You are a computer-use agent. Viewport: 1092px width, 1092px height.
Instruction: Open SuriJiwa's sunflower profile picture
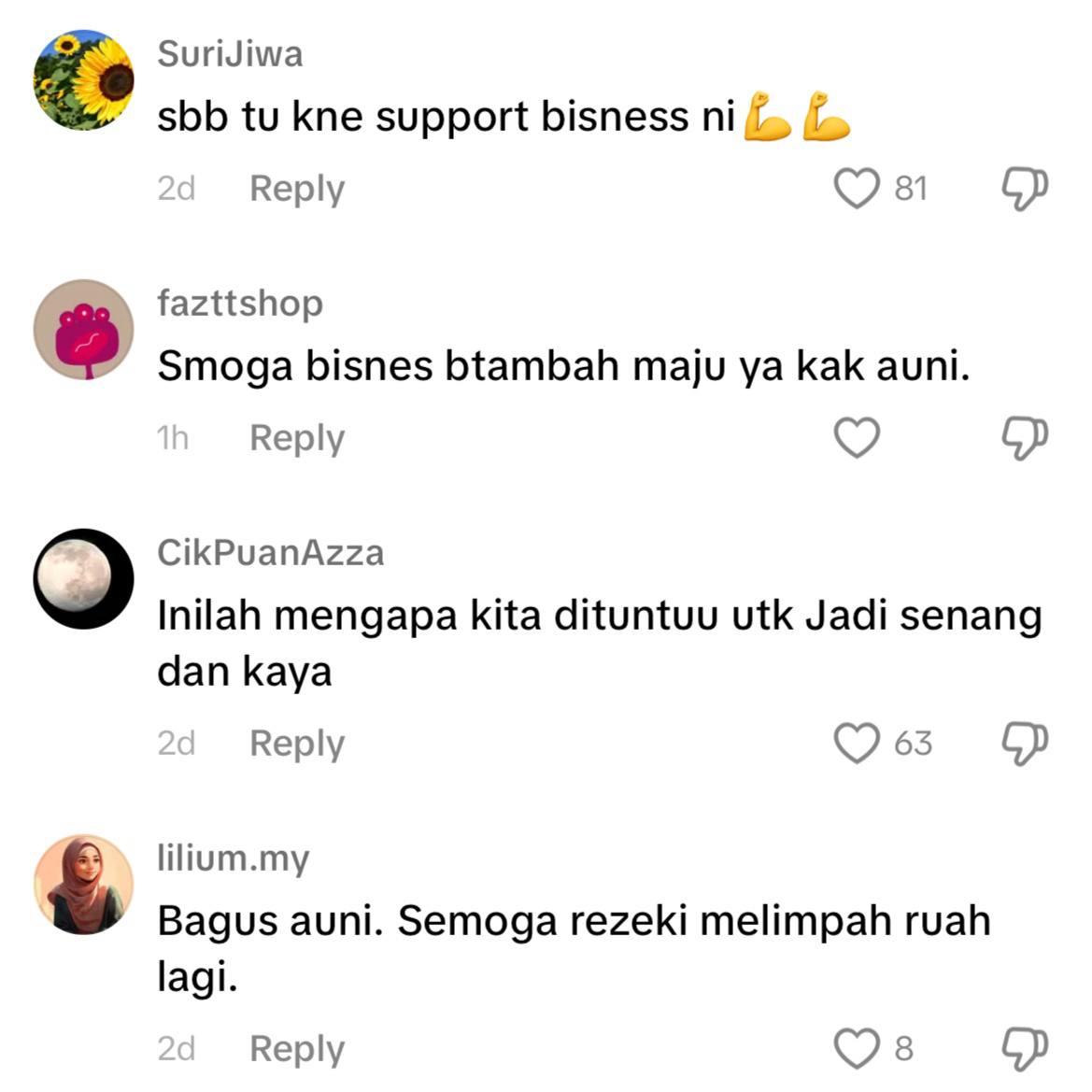pos(83,80)
